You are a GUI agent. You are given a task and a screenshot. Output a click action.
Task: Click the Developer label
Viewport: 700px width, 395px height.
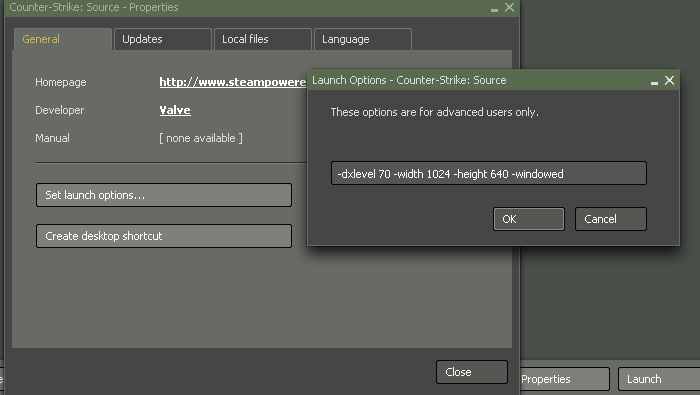click(x=59, y=110)
